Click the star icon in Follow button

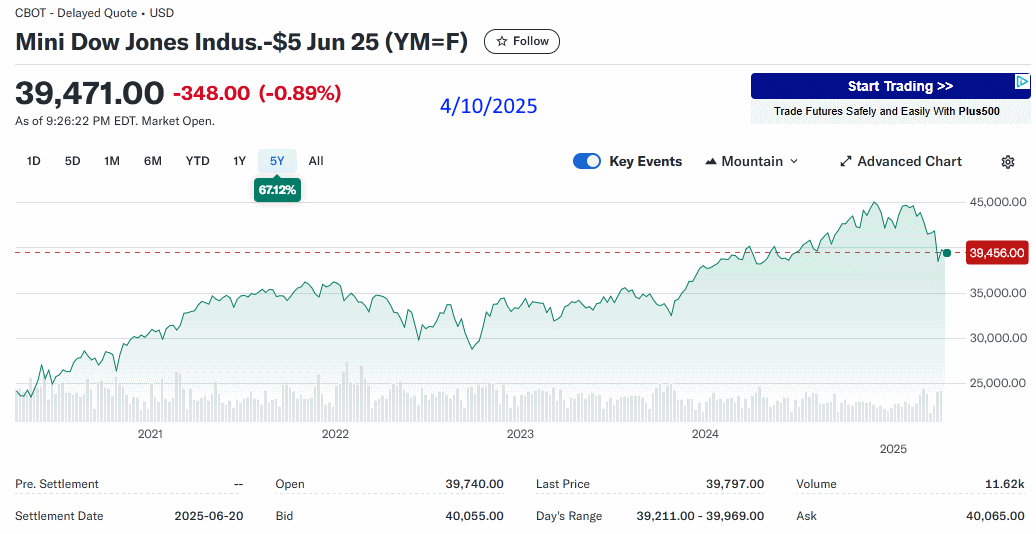(501, 42)
